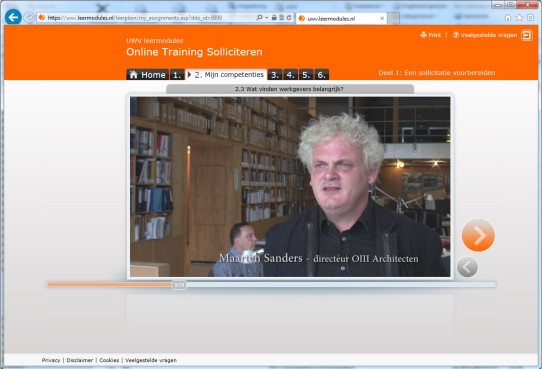Click the Maarten Sanders video to play
The width and height of the screenshot is (542, 369).
click(290, 187)
